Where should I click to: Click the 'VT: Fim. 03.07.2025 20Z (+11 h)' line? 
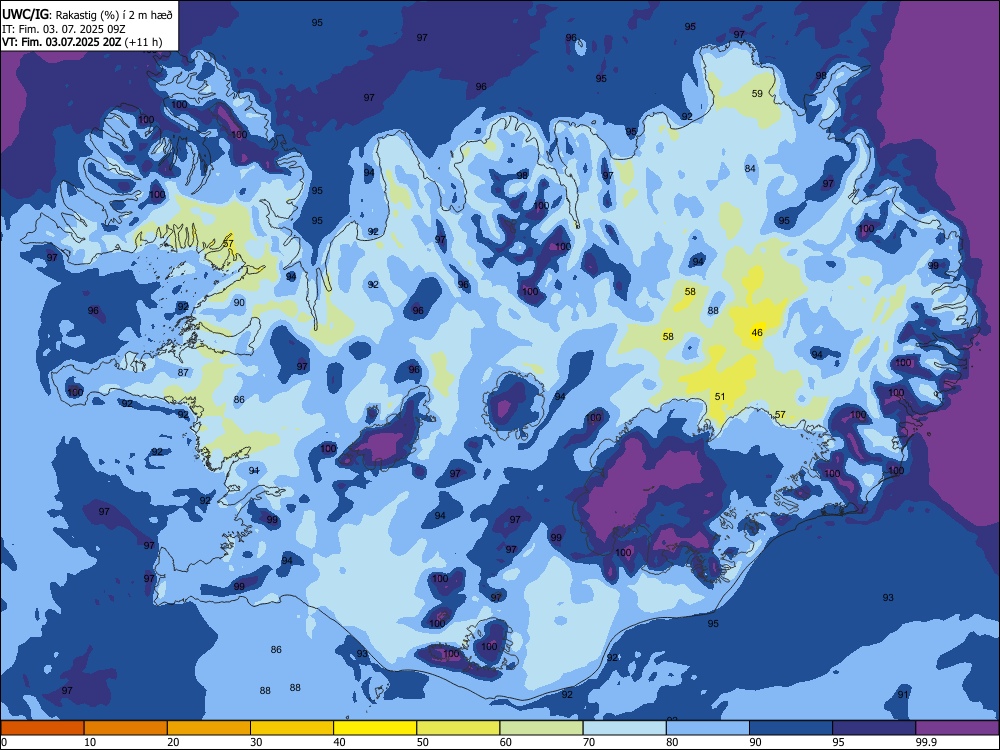point(82,42)
